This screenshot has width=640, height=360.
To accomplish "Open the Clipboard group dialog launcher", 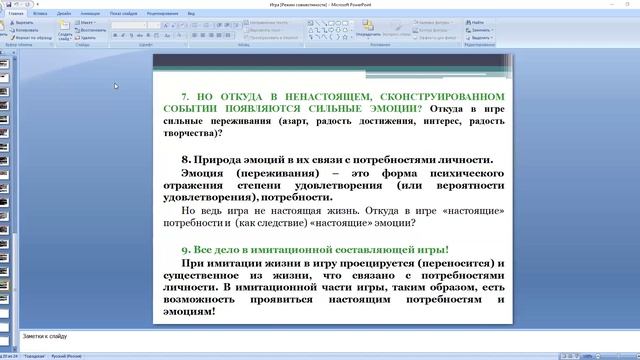I will click(52, 44).
